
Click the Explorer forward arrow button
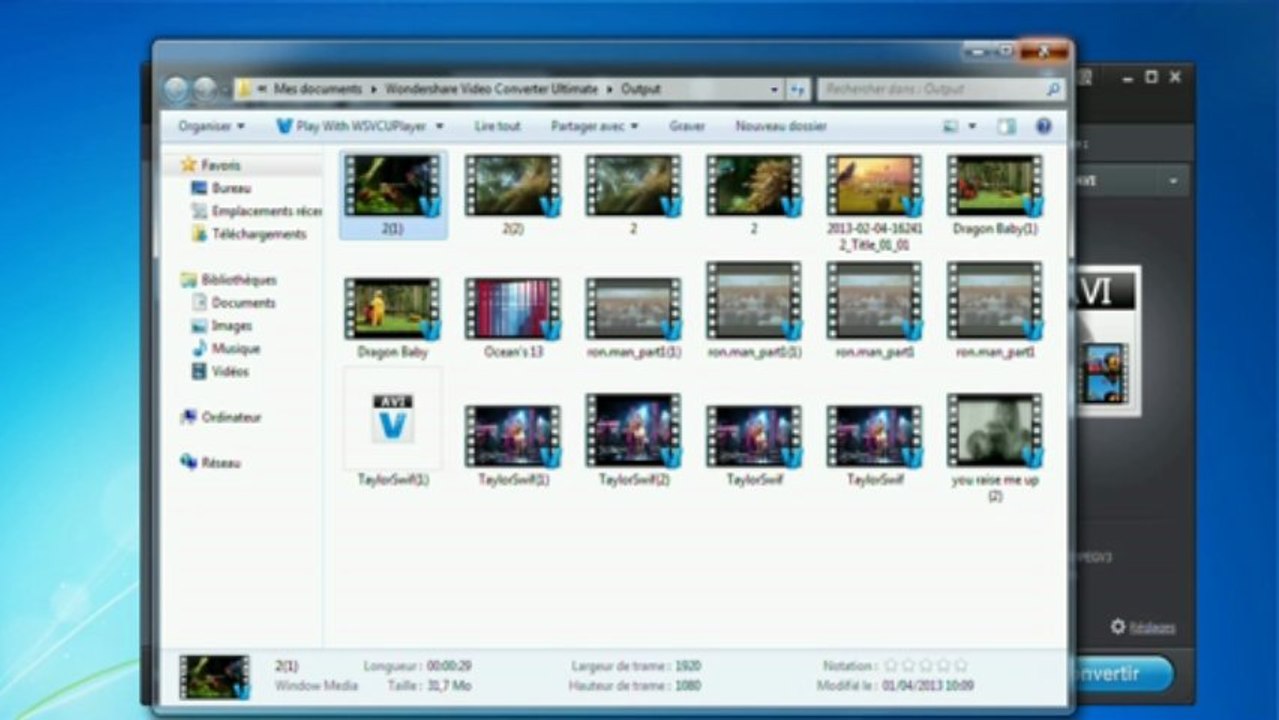(205, 90)
